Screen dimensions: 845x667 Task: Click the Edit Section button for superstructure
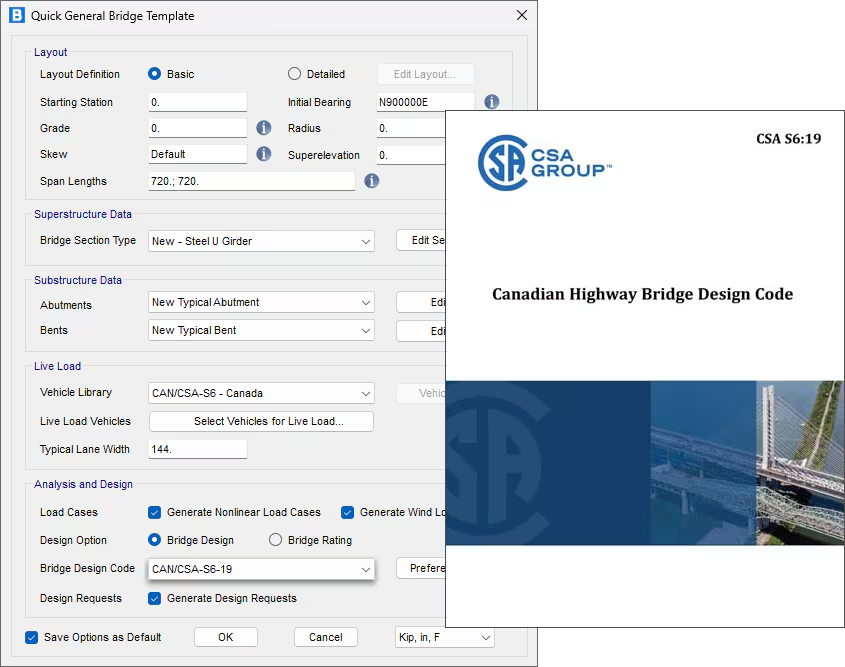point(421,240)
